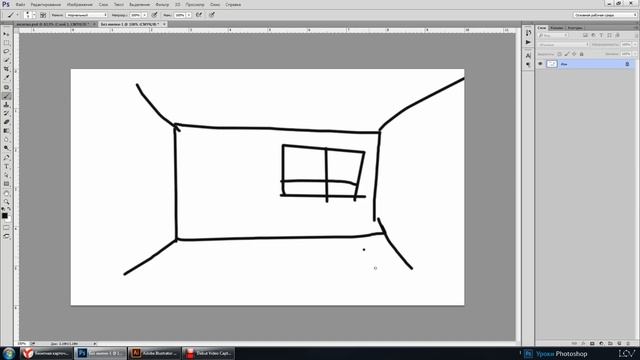This screenshot has height=360, width=640.
Task: Select the History Brush tool
Action: 6,113
